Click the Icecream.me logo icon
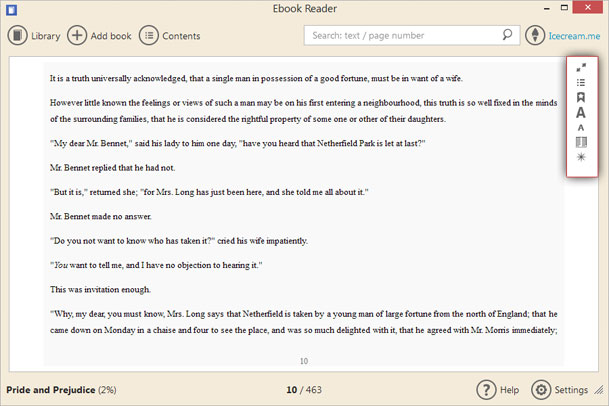This screenshot has height=406, width=609. coord(535,35)
